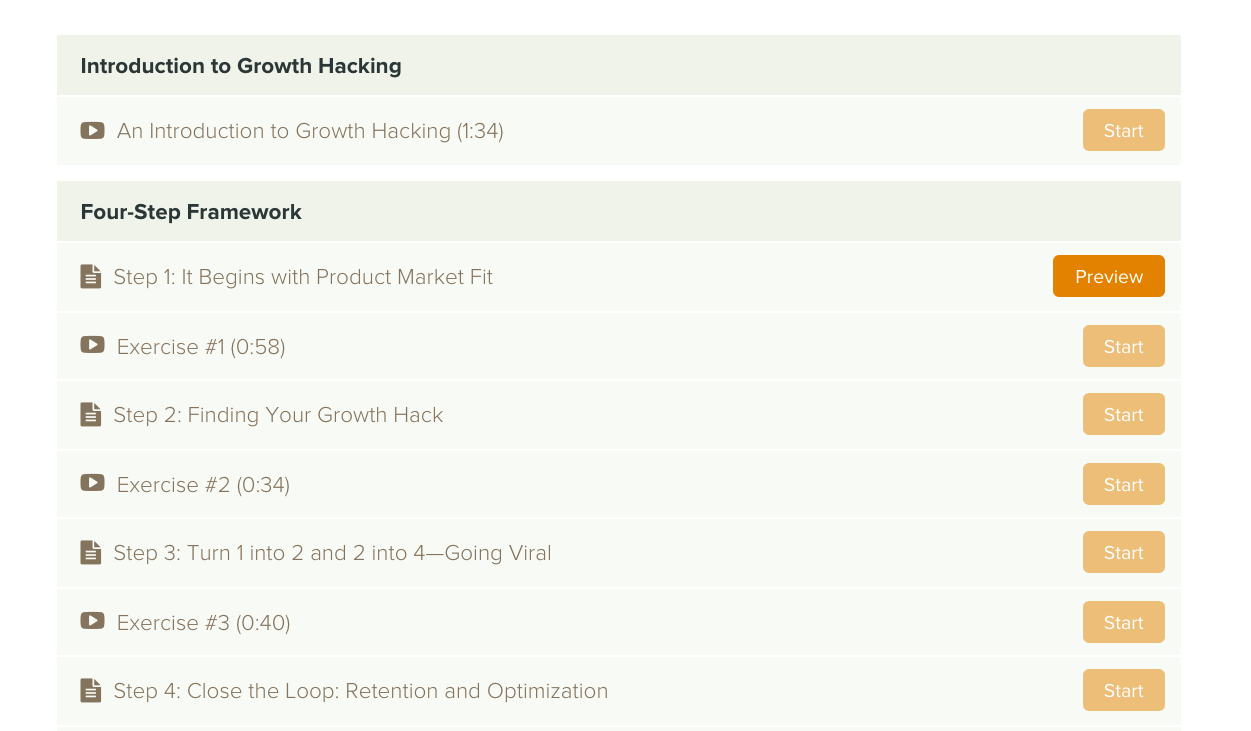Viewport: 1251px width, 731px height.
Task: Start the Introduction to Growth Hacking video
Action: tap(1123, 131)
